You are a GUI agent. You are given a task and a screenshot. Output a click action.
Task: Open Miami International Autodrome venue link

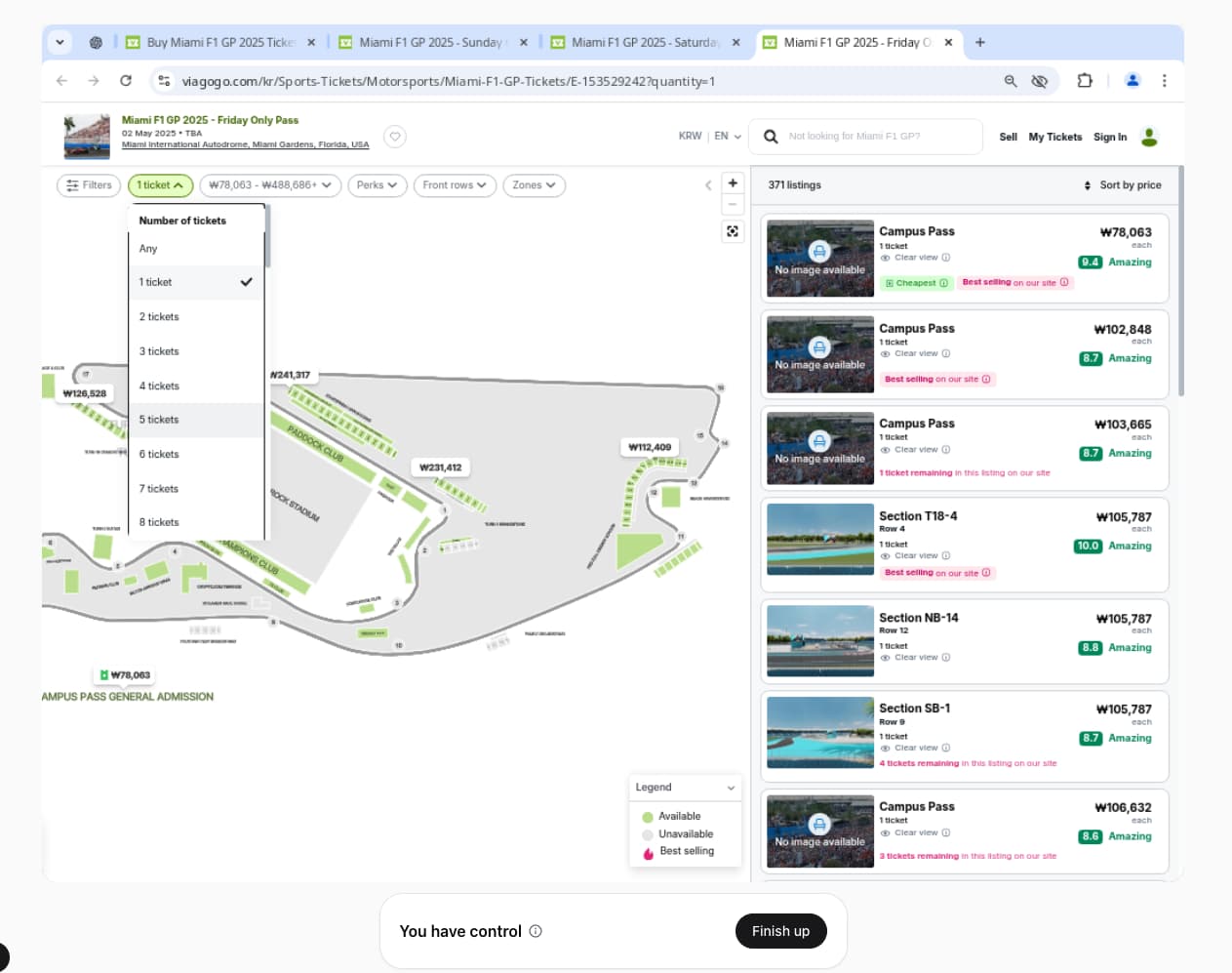point(245,144)
